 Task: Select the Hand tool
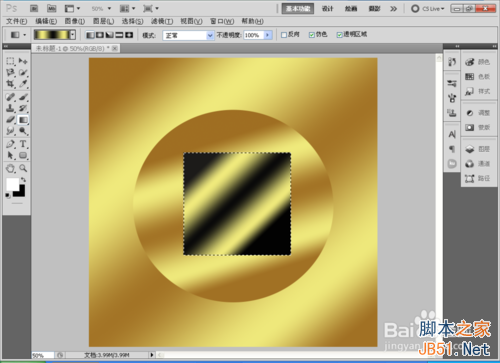click(10, 168)
